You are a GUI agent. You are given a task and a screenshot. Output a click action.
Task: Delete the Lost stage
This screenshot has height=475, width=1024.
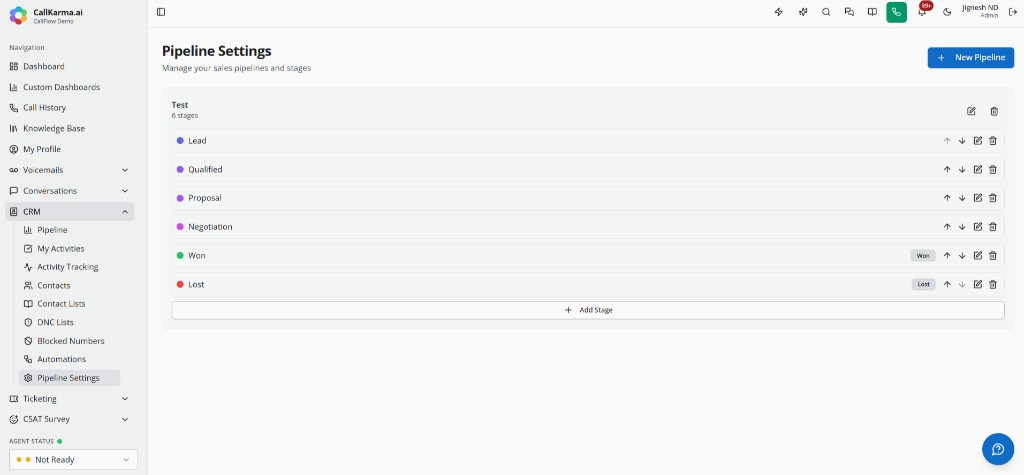[x=993, y=284]
